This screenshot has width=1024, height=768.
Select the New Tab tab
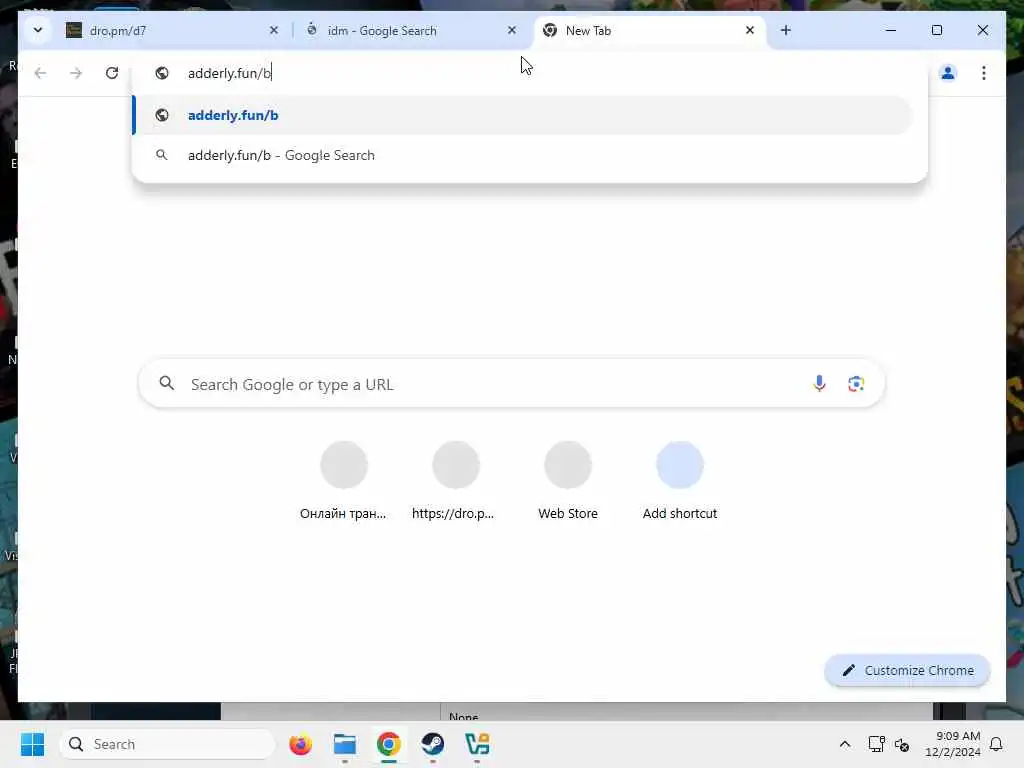[650, 31]
